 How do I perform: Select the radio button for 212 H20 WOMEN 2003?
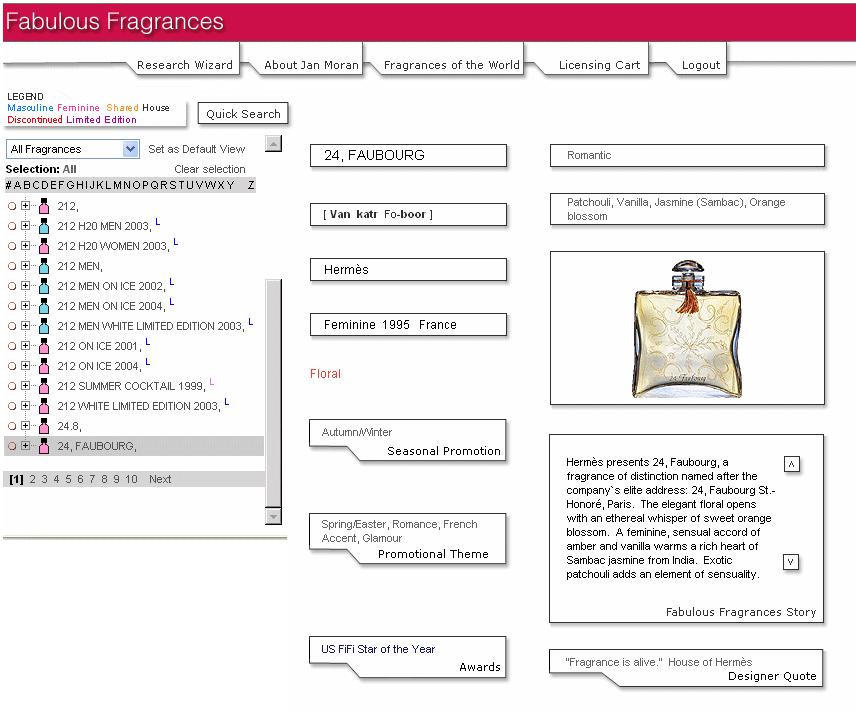click(12, 246)
